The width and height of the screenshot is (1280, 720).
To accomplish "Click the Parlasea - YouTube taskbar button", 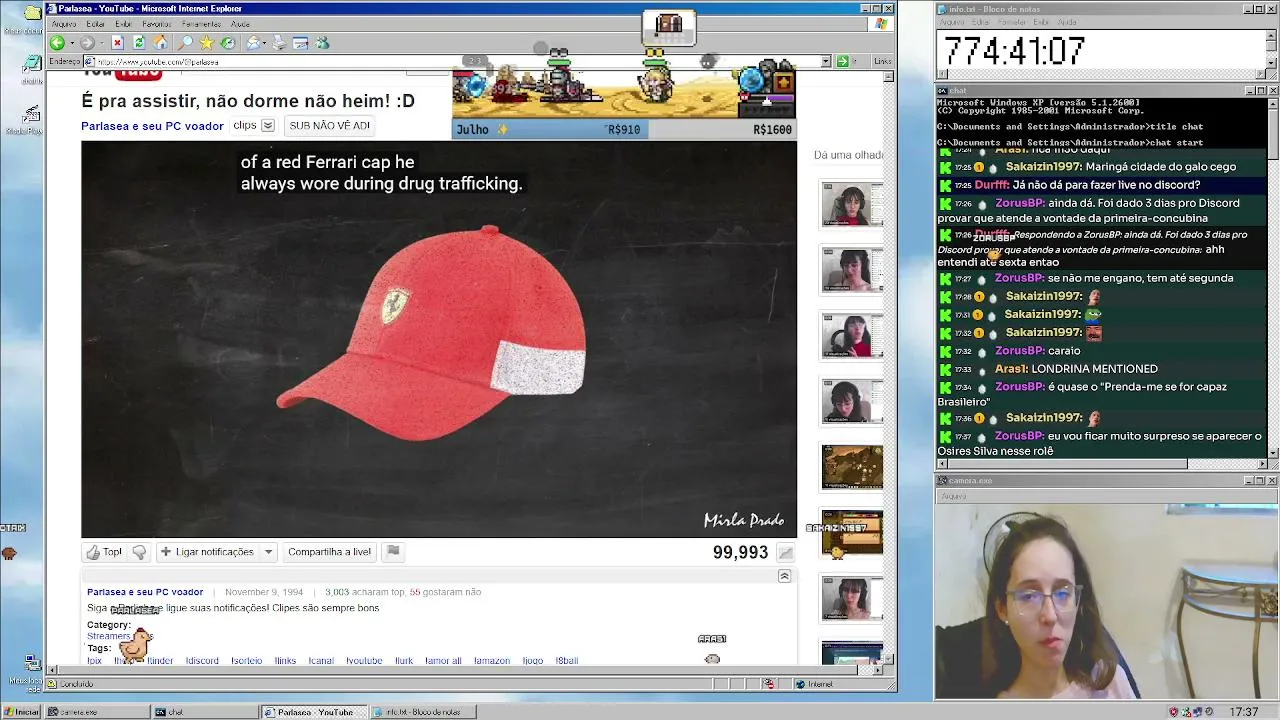I will (313, 712).
